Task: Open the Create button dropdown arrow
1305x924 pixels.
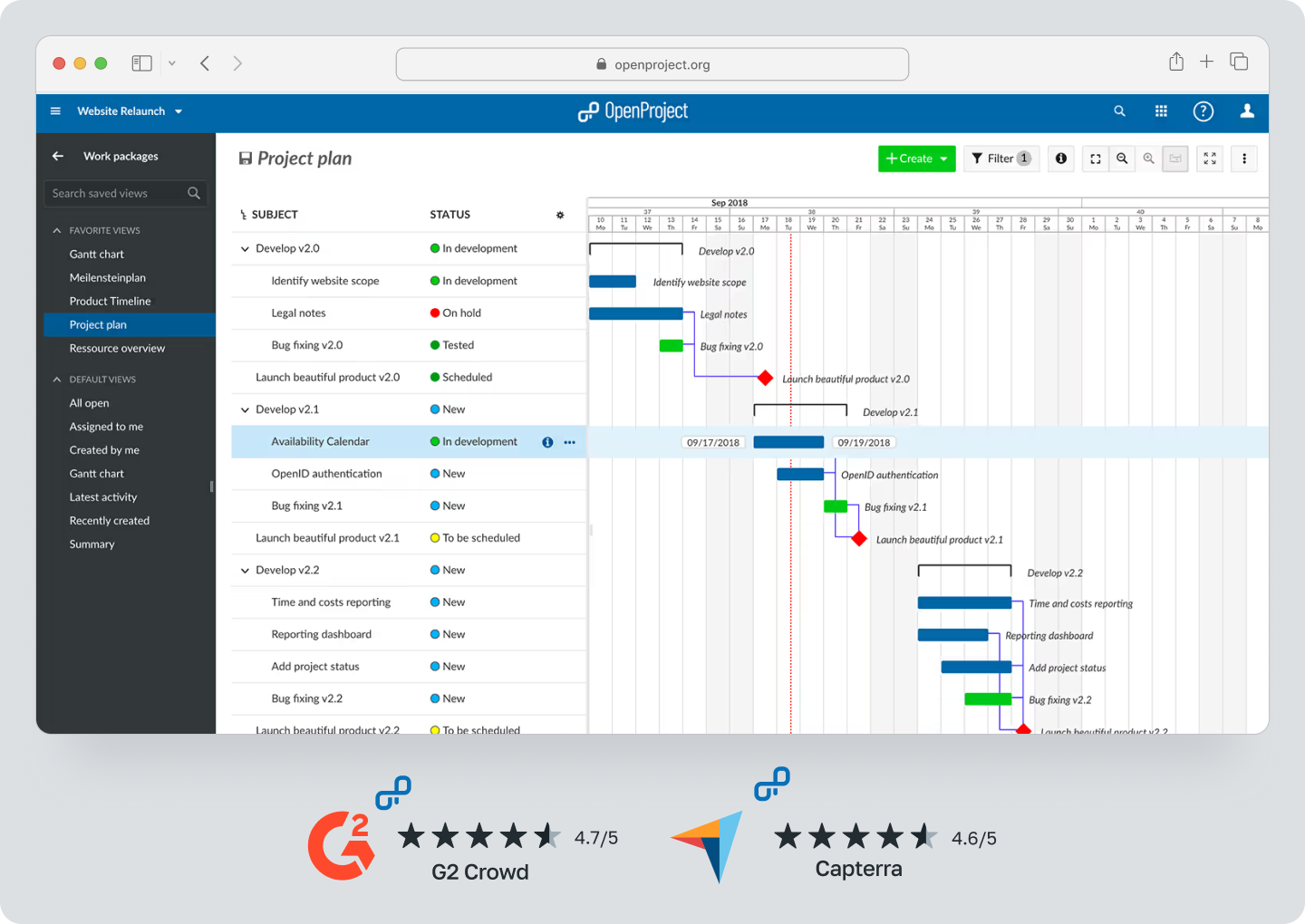Action: click(x=942, y=159)
